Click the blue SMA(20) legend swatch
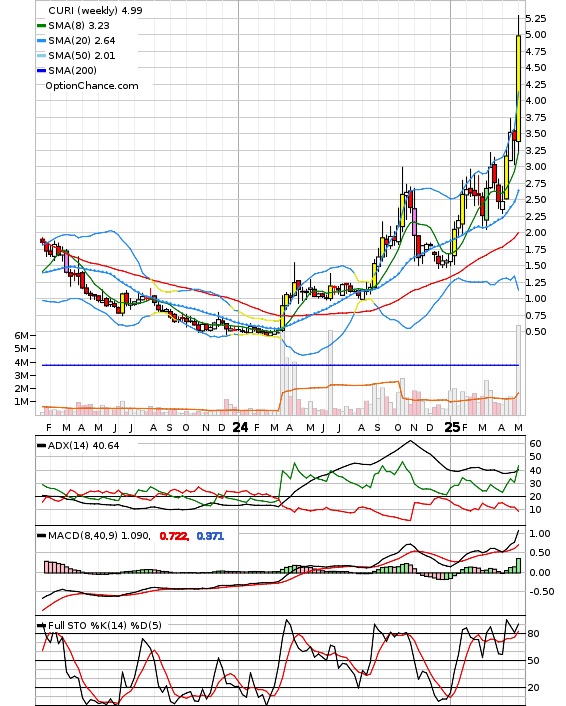 (41, 41)
